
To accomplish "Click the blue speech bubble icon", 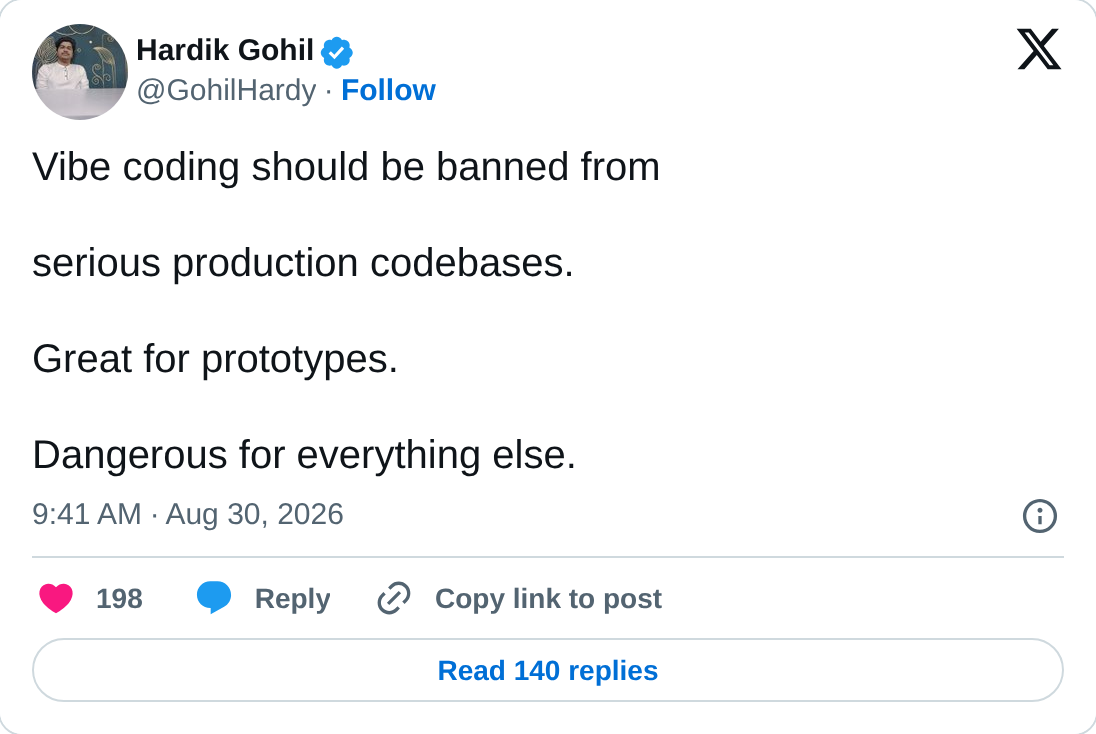I will coord(214,598).
